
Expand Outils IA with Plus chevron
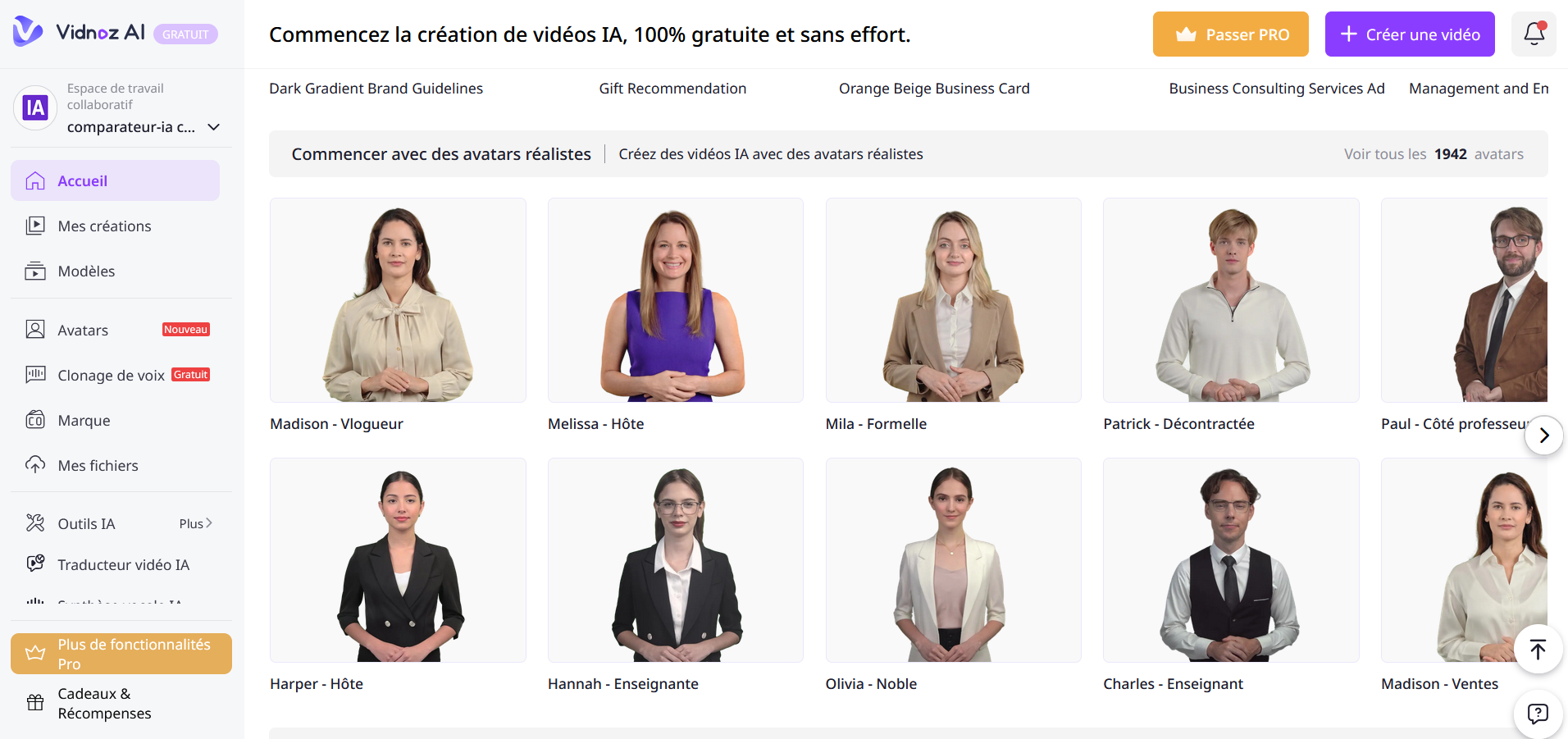(196, 523)
